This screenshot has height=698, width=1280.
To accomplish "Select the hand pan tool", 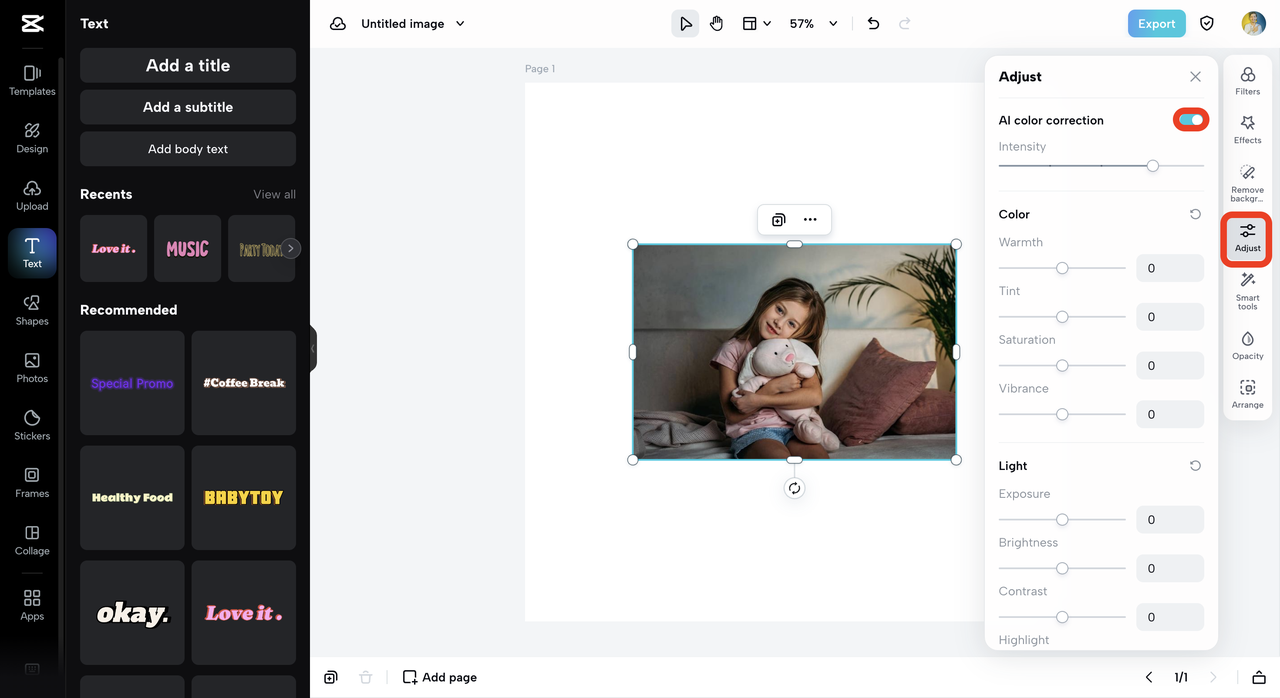I will tap(716, 24).
